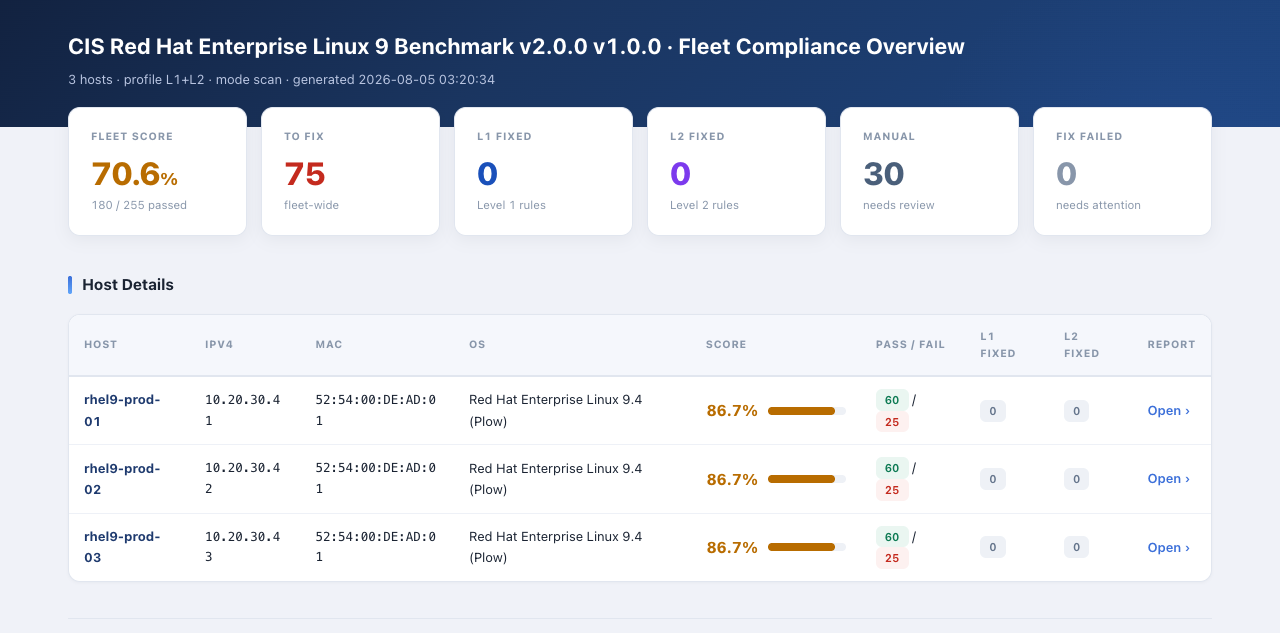This screenshot has width=1280, height=633.
Task: Select the rhel9-prod-03 host name
Action: pos(122,547)
